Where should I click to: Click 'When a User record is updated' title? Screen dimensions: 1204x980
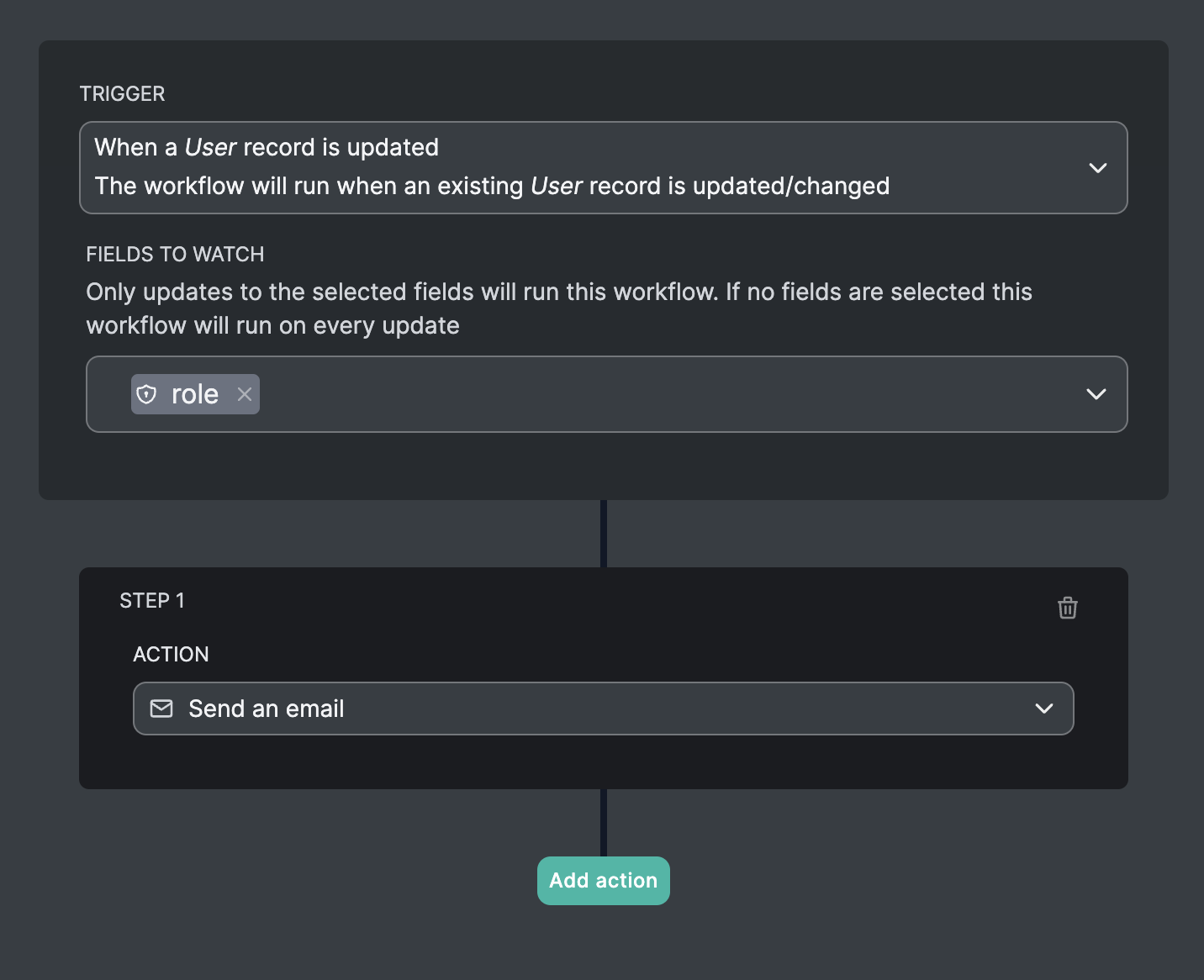click(267, 147)
